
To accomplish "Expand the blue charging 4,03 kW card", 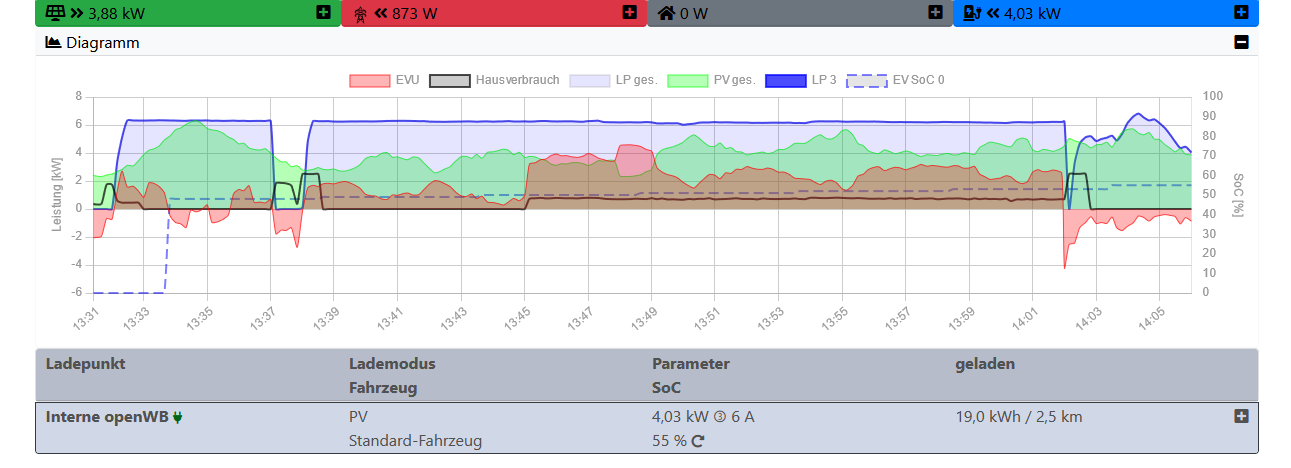I will coord(1241,13).
